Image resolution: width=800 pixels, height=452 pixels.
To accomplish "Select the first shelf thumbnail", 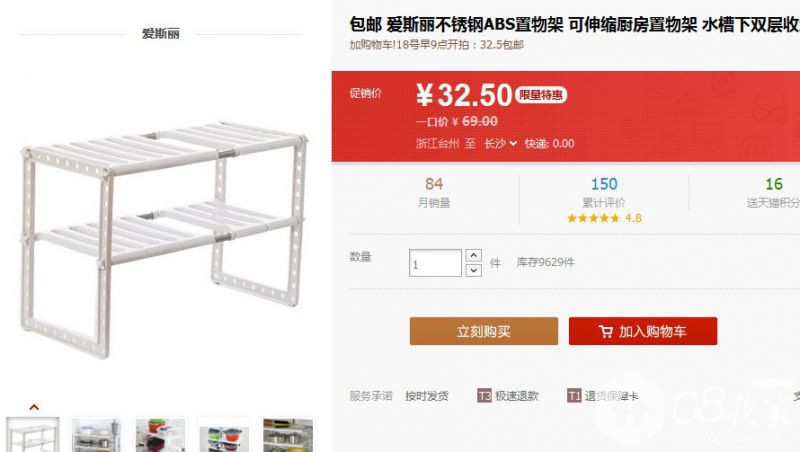I will coord(33,435).
